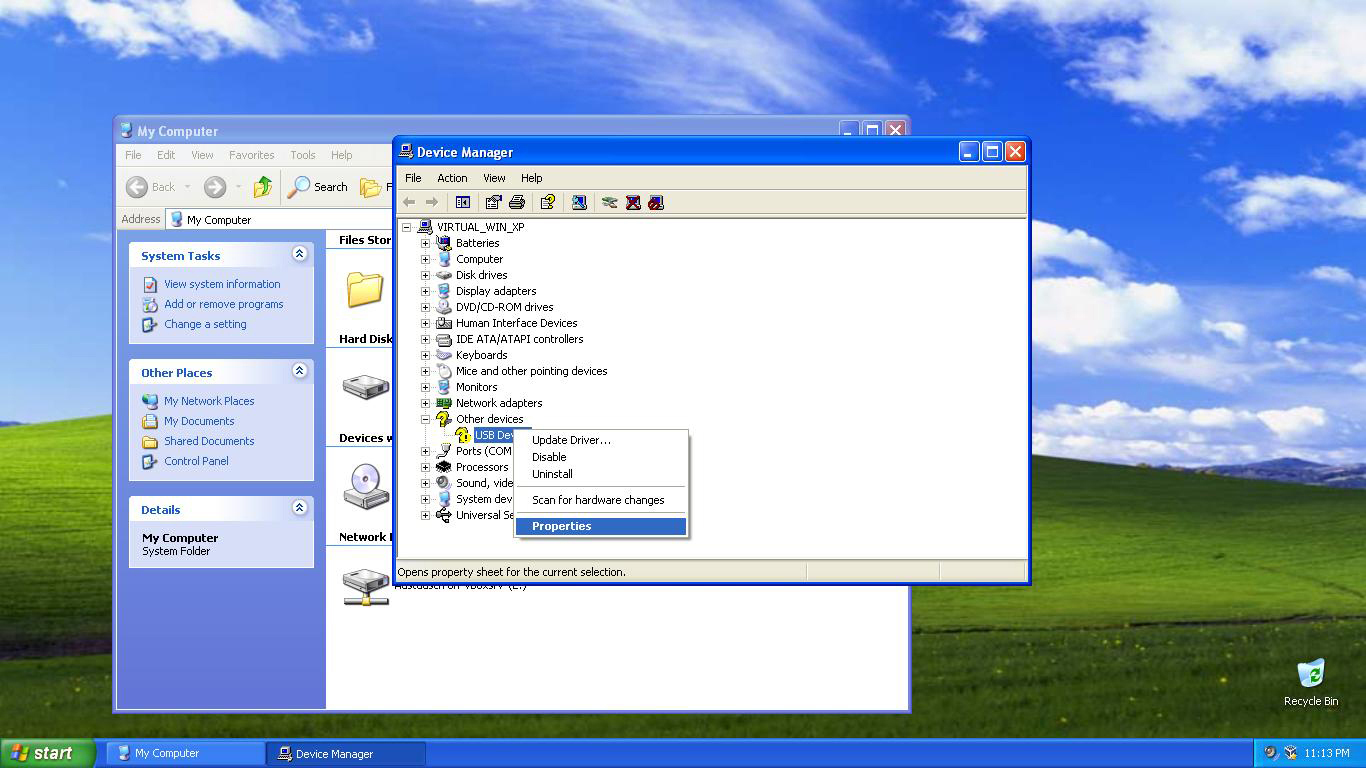Open My Network Places link
The height and width of the screenshot is (768, 1366).
coord(209,401)
